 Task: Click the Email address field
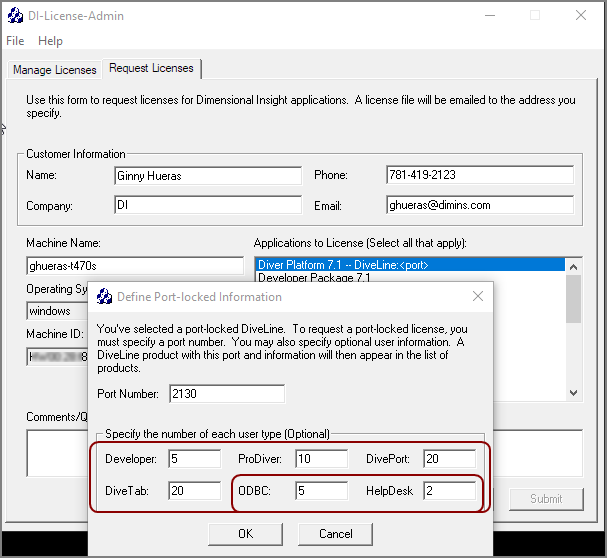pos(480,205)
